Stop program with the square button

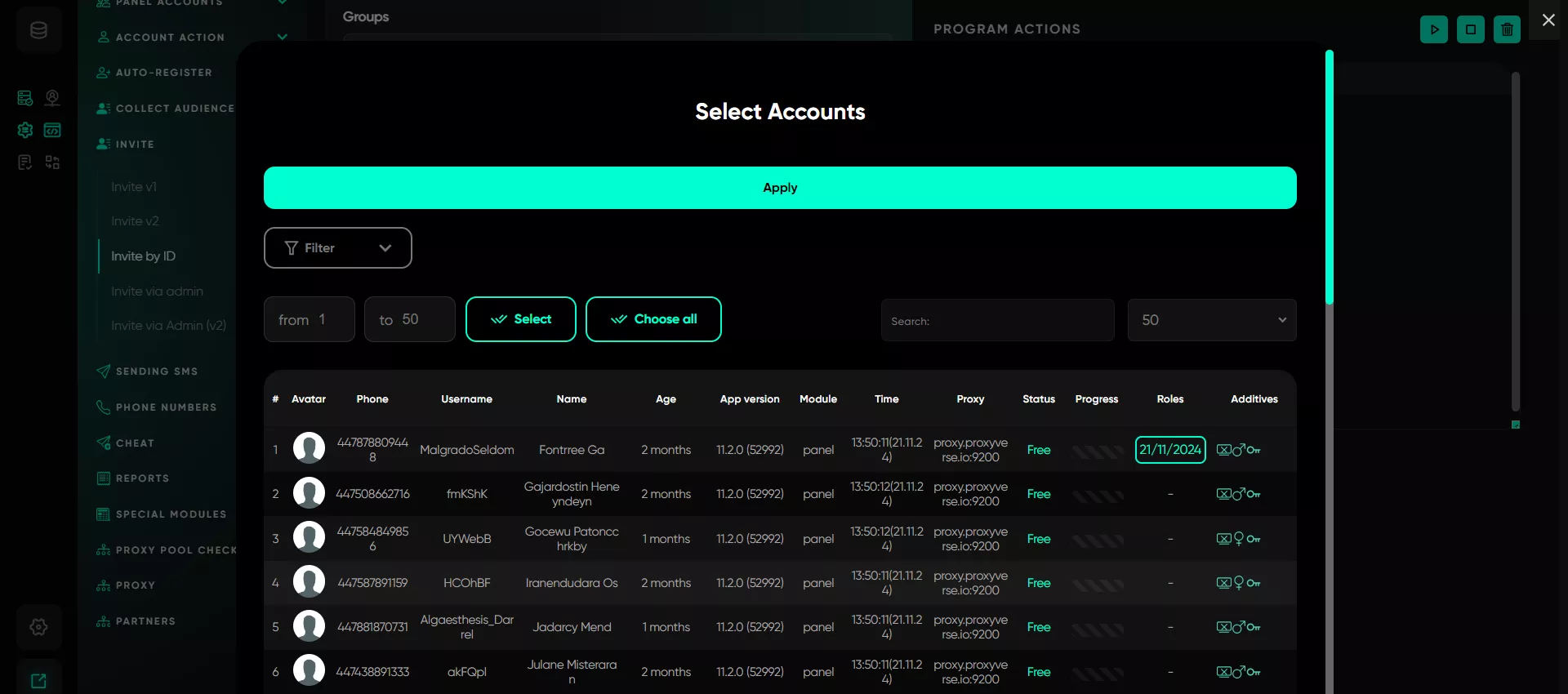tap(1471, 29)
